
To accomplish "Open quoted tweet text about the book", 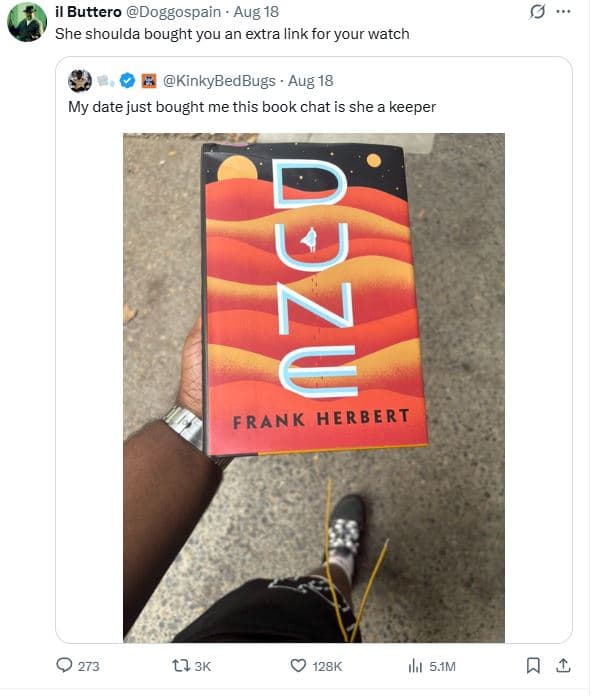I will click(x=252, y=107).
